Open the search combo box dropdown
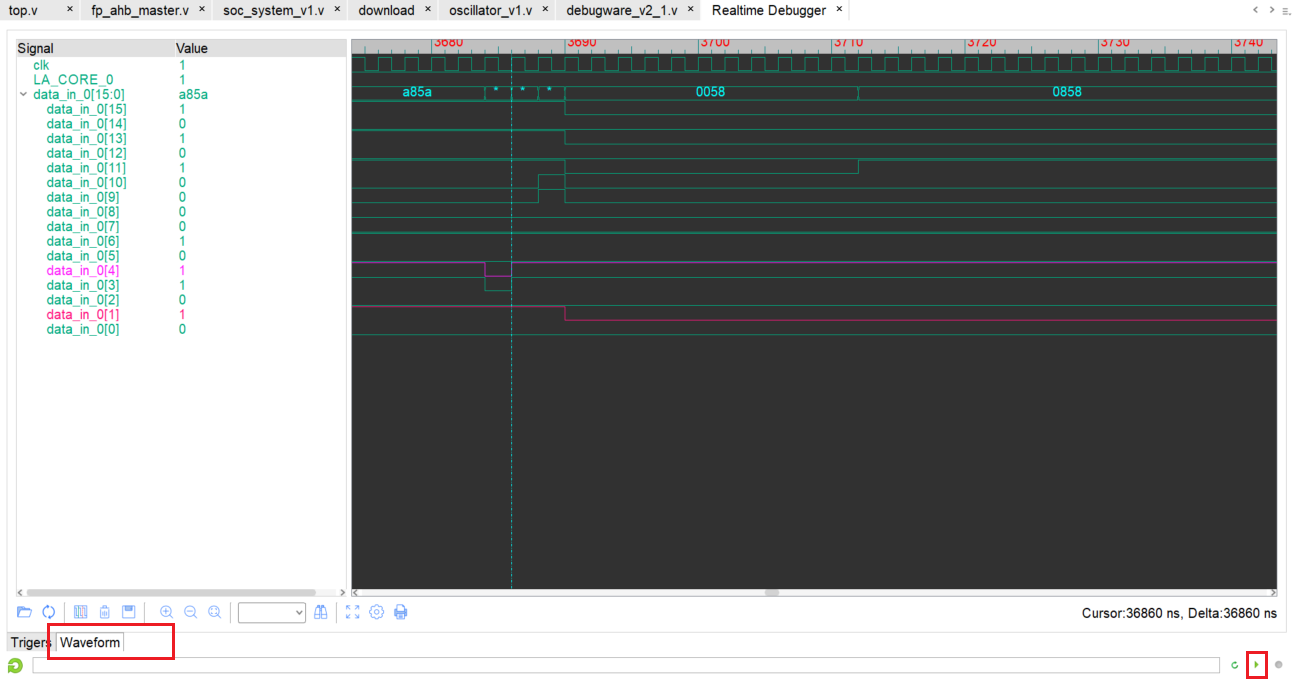The height and width of the screenshot is (682, 1294). (299, 612)
